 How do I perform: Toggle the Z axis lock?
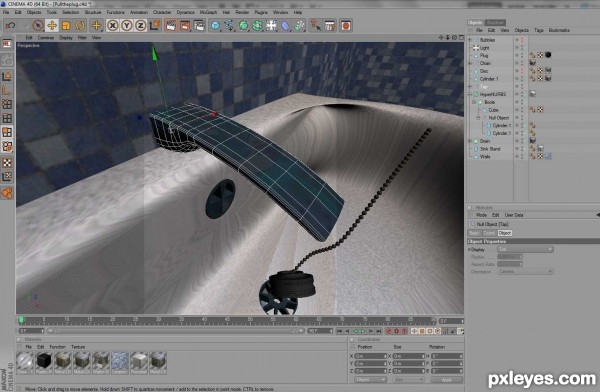(140, 26)
